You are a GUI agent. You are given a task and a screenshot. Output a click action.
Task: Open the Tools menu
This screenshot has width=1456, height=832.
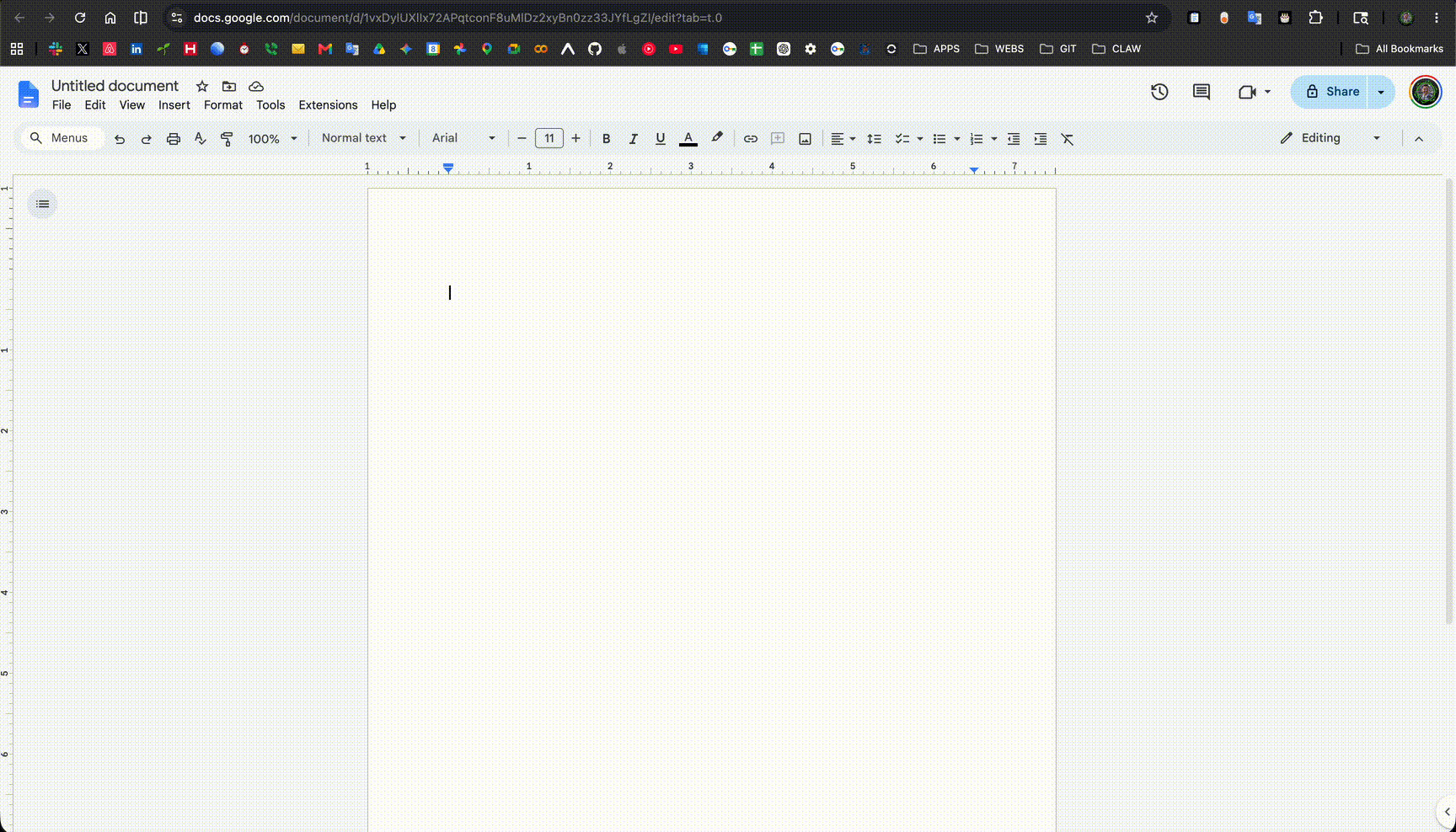pos(270,105)
